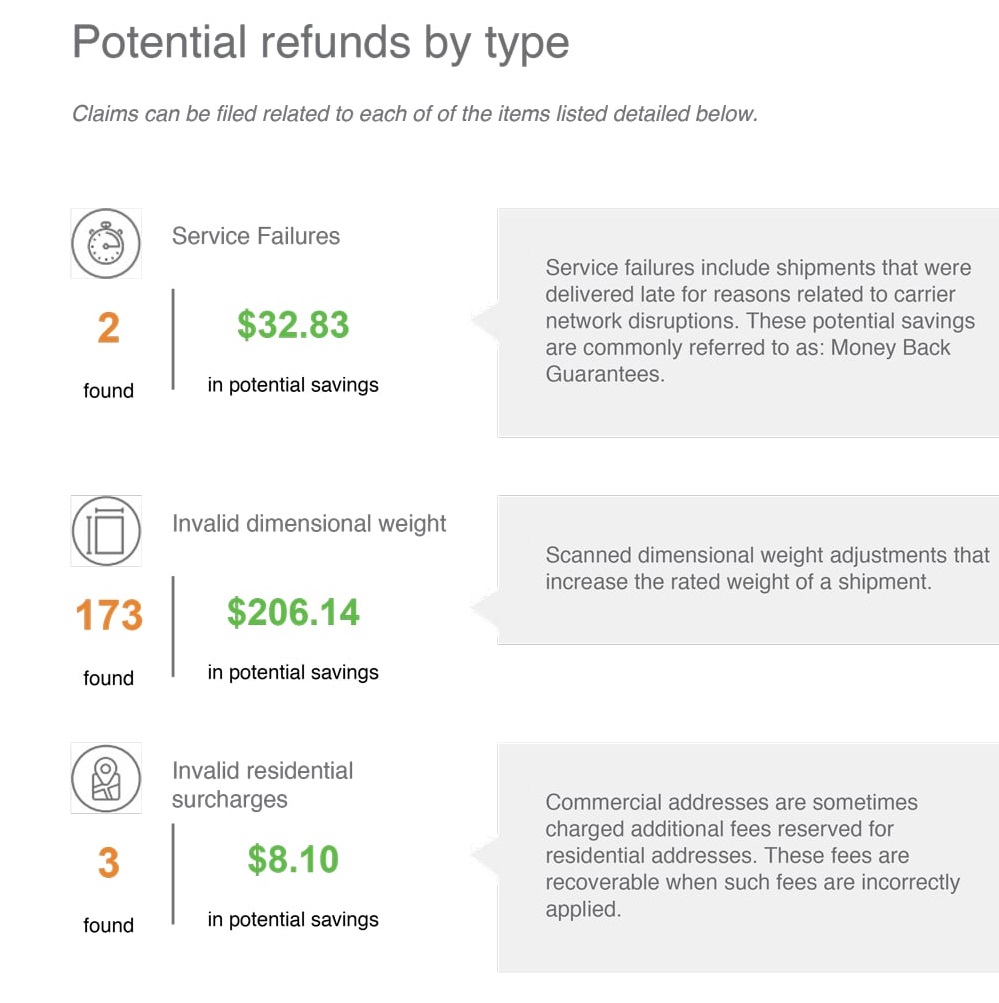999x1003 pixels.
Task: Click the italic claims subtitle text
Action: (x=414, y=114)
